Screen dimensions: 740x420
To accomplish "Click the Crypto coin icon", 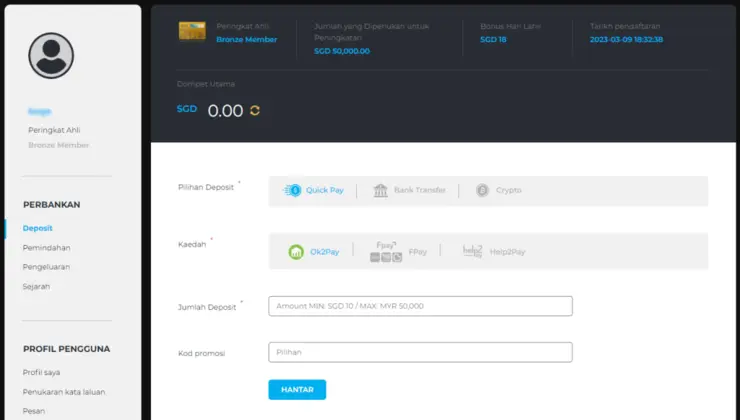I will pyautogui.click(x=482, y=190).
